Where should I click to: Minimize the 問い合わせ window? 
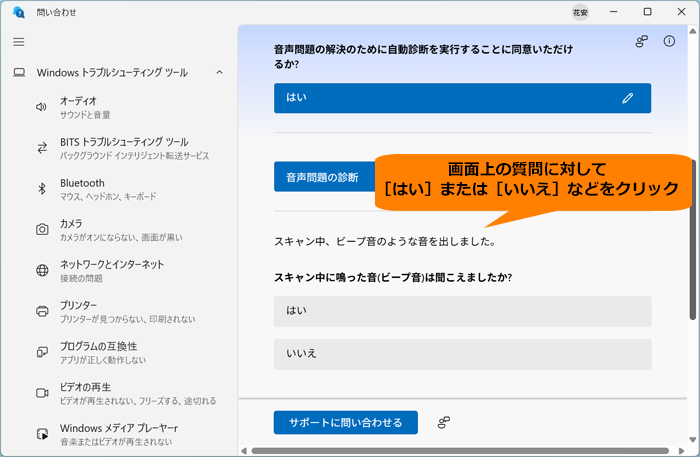pos(614,12)
